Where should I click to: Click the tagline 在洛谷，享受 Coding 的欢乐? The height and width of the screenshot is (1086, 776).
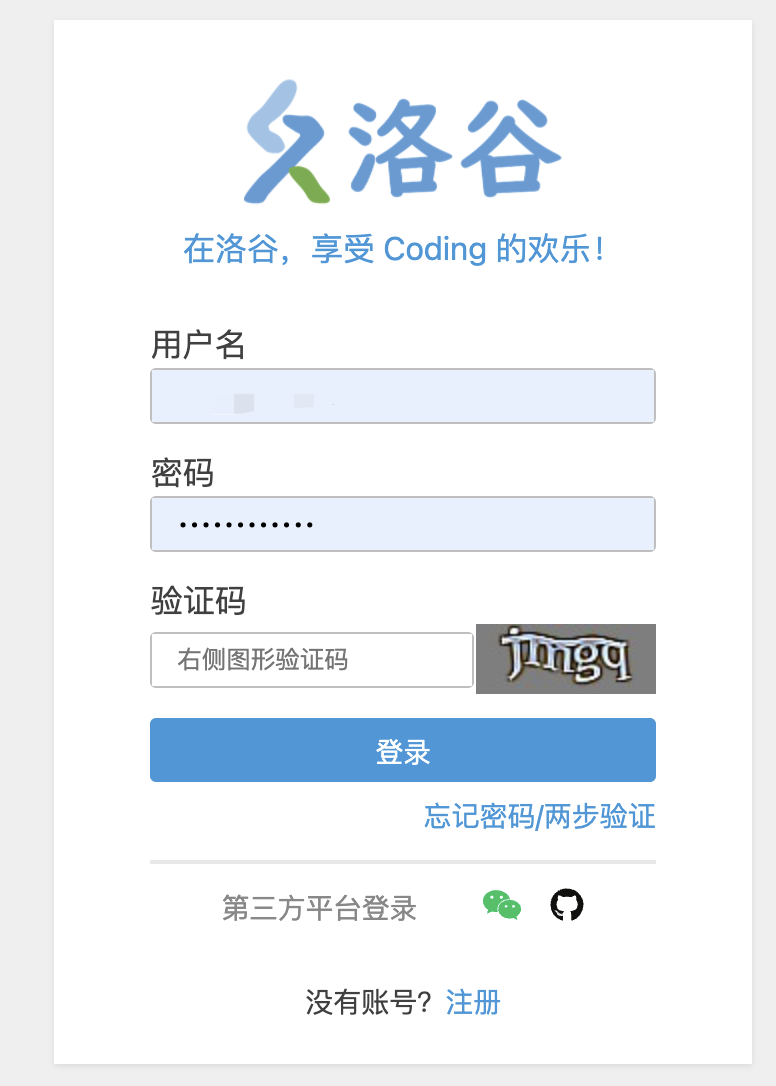click(394, 249)
